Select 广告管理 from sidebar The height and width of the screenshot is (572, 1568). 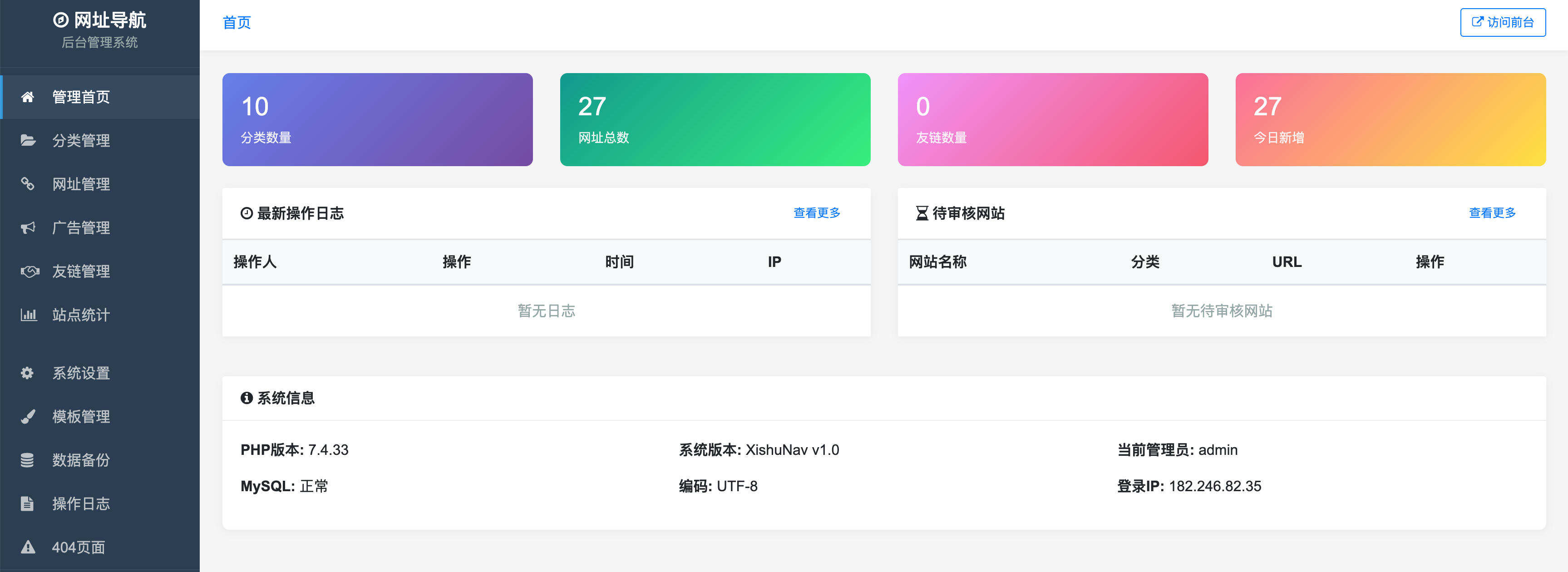click(100, 227)
